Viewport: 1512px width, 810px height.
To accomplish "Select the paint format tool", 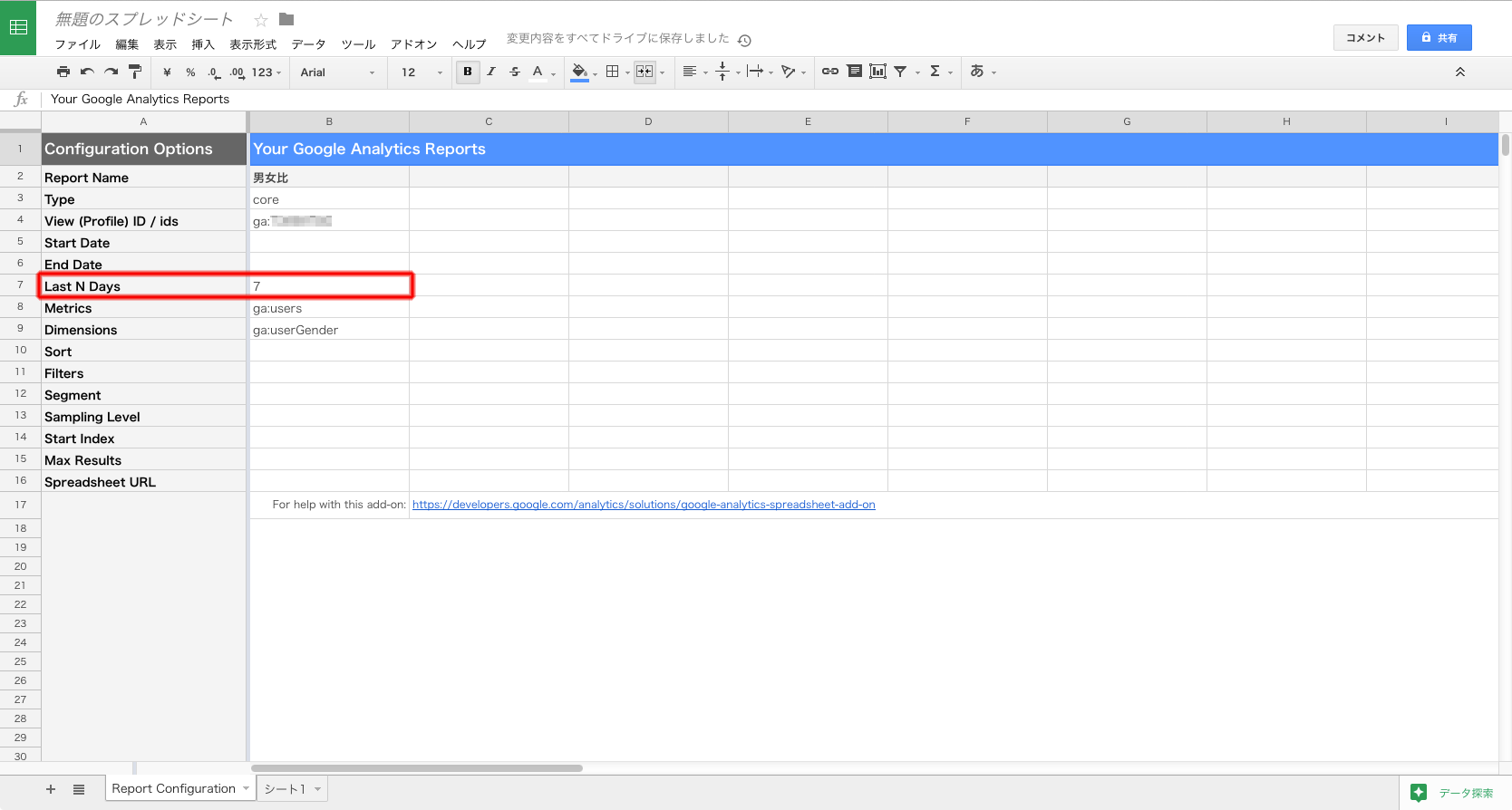I will 135,72.
